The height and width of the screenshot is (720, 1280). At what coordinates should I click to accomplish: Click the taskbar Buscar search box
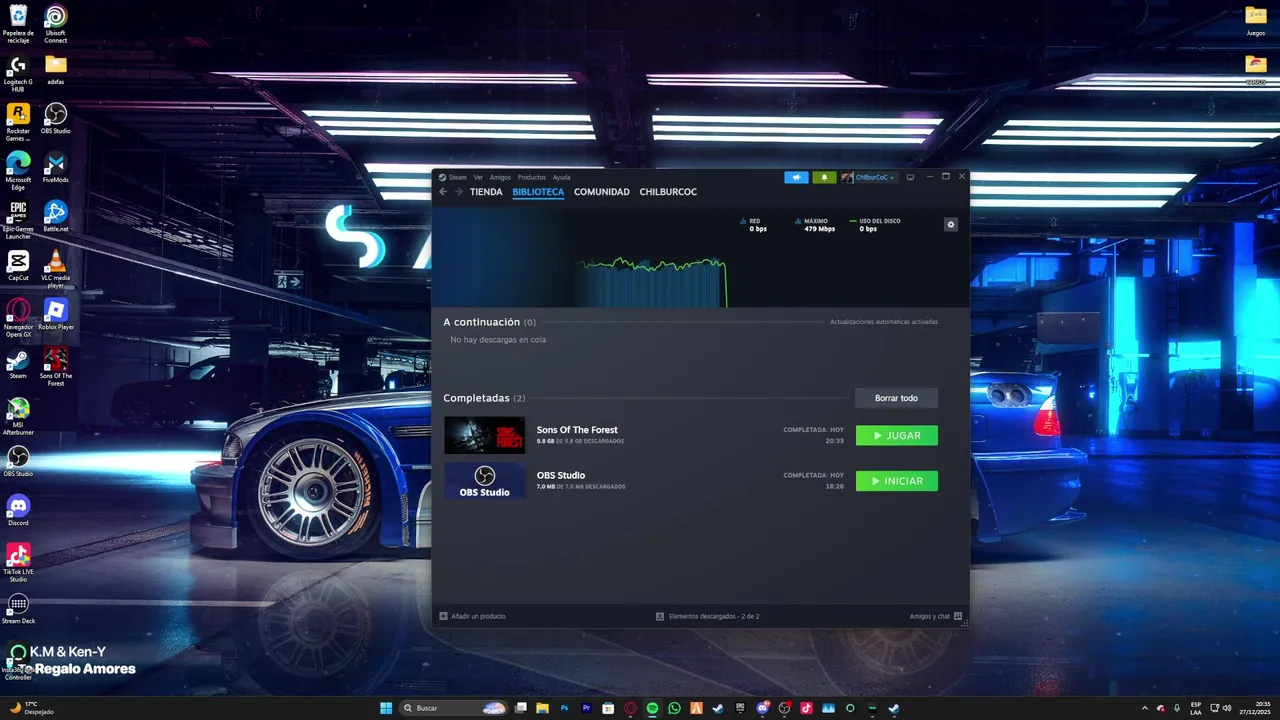pyautogui.click(x=453, y=708)
